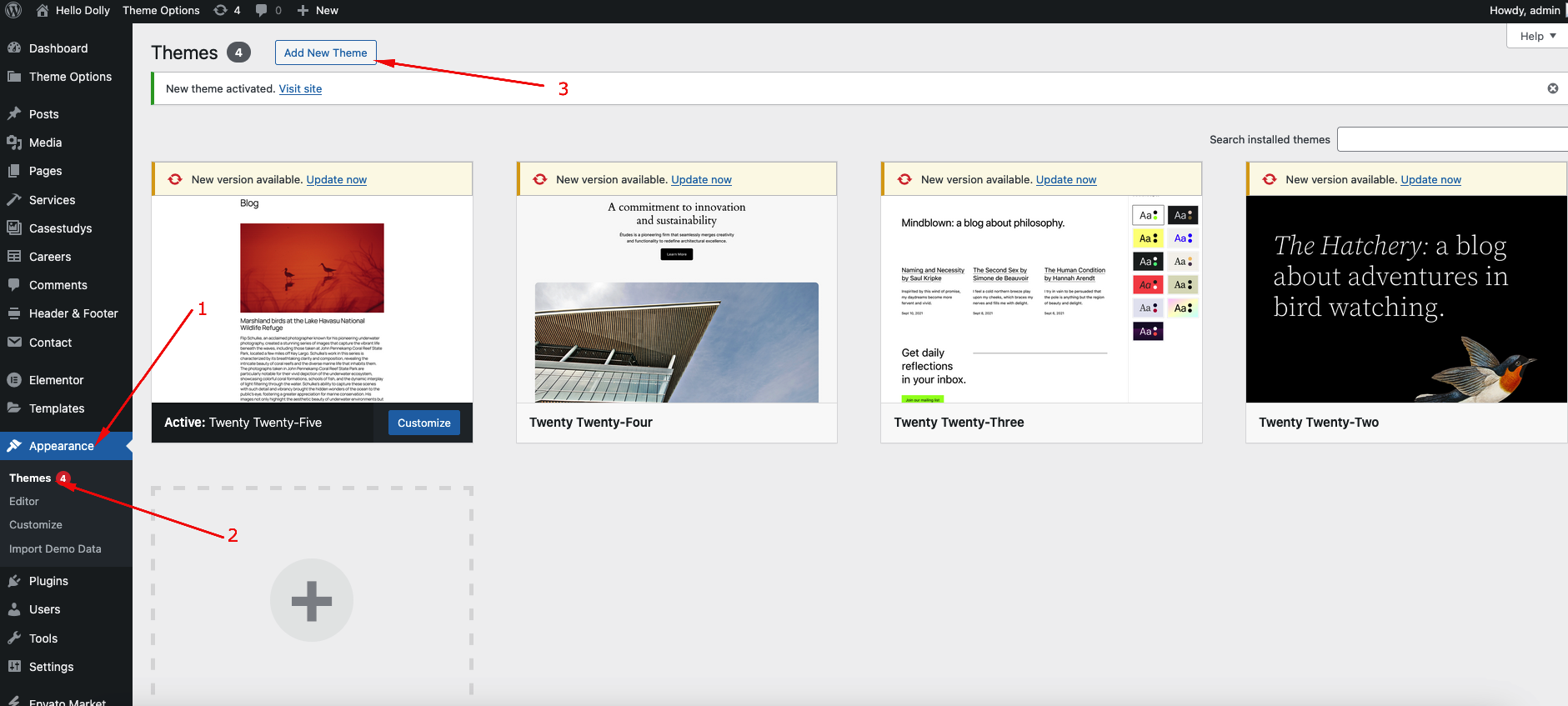Click the Search installed themes field
1568x706 pixels.
tap(1451, 139)
